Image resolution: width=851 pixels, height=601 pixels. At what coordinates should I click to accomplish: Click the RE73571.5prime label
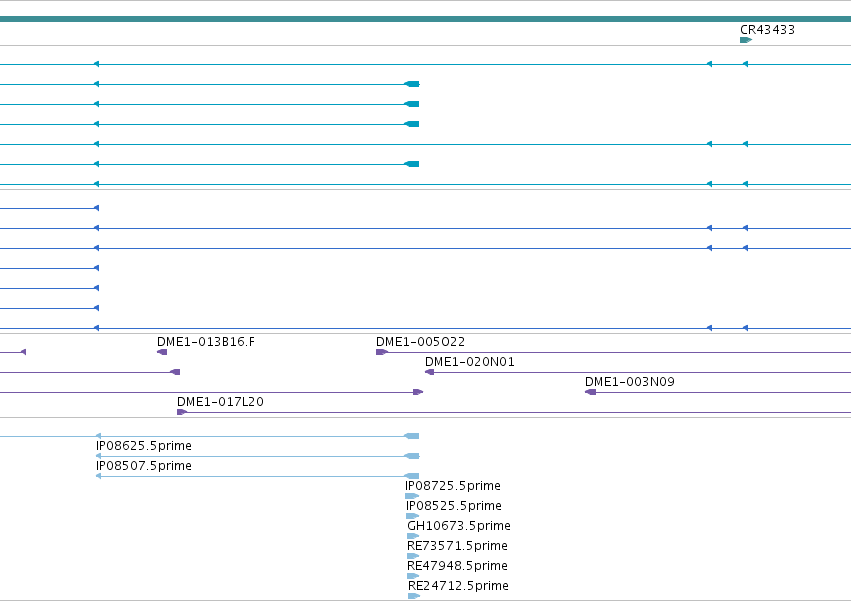(x=458, y=546)
